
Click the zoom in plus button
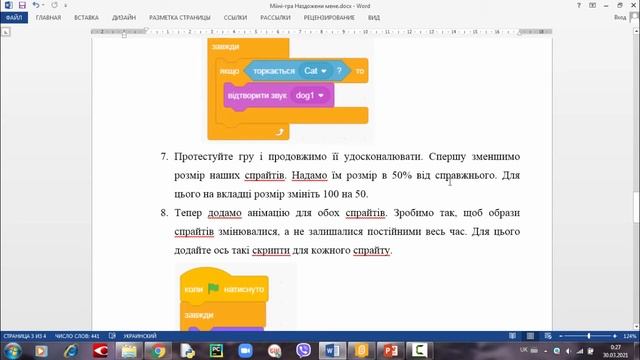[615, 336]
